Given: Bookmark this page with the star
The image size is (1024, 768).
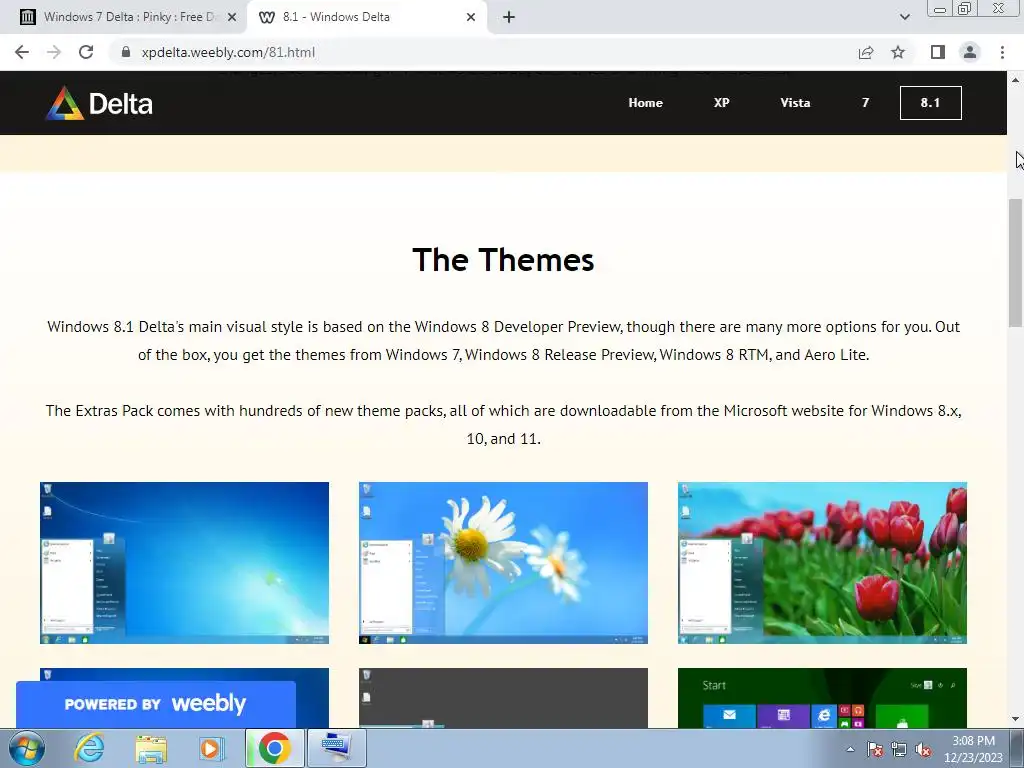Looking at the screenshot, I should [898, 52].
